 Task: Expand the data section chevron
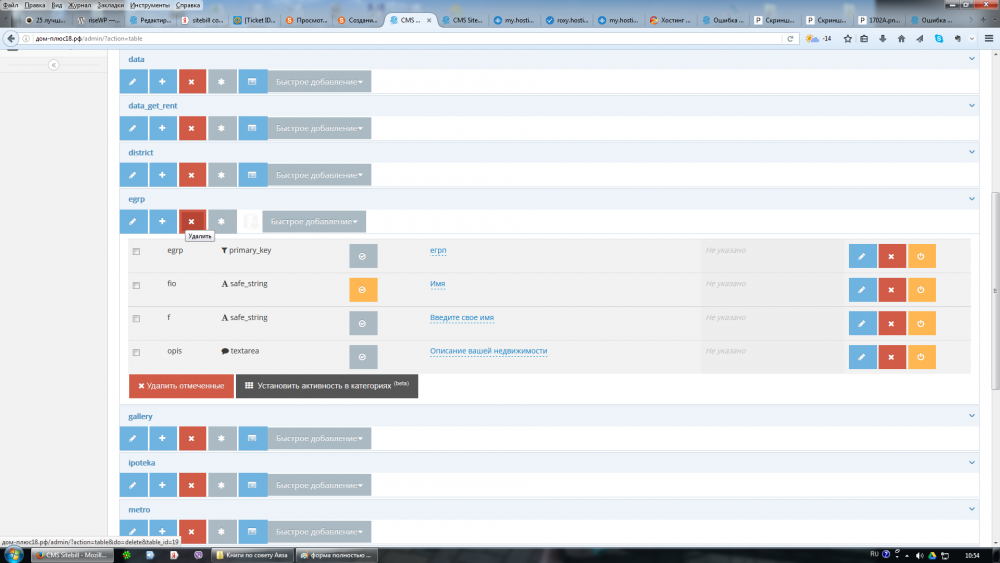click(x=971, y=59)
